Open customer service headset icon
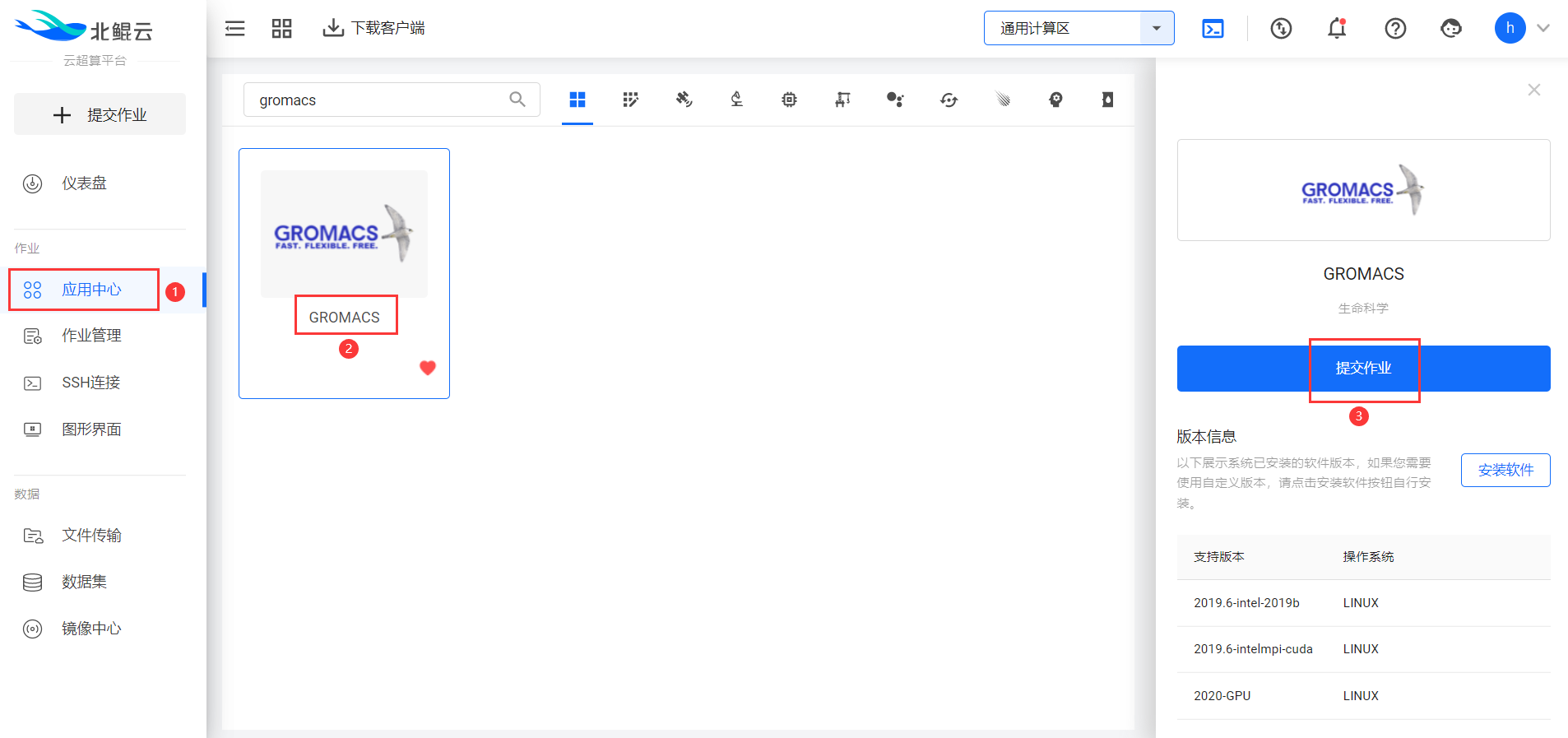This screenshot has width=1568, height=738. point(1451,29)
